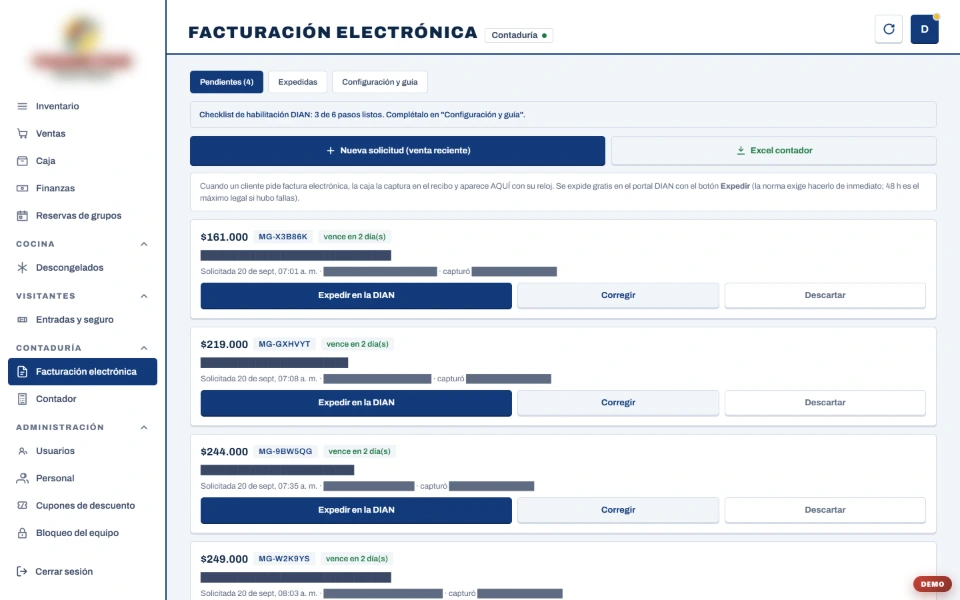Viewport: 960px width, 600px height.
Task: Select Facturación electrónica in the sidebar
Action: click(83, 372)
